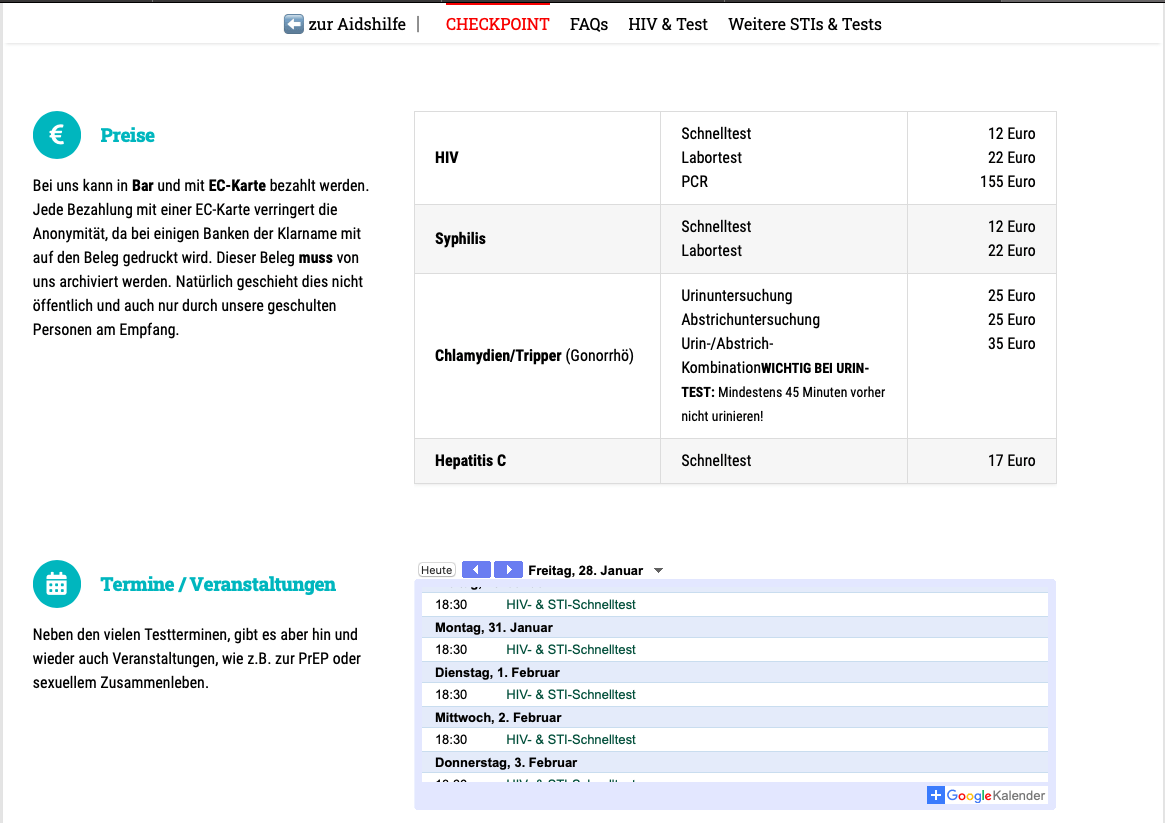
Task: Open the FAQs menu item
Action: pos(588,25)
